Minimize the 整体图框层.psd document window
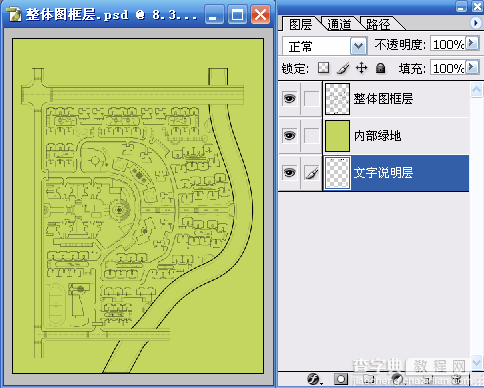 [x=214, y=15]
